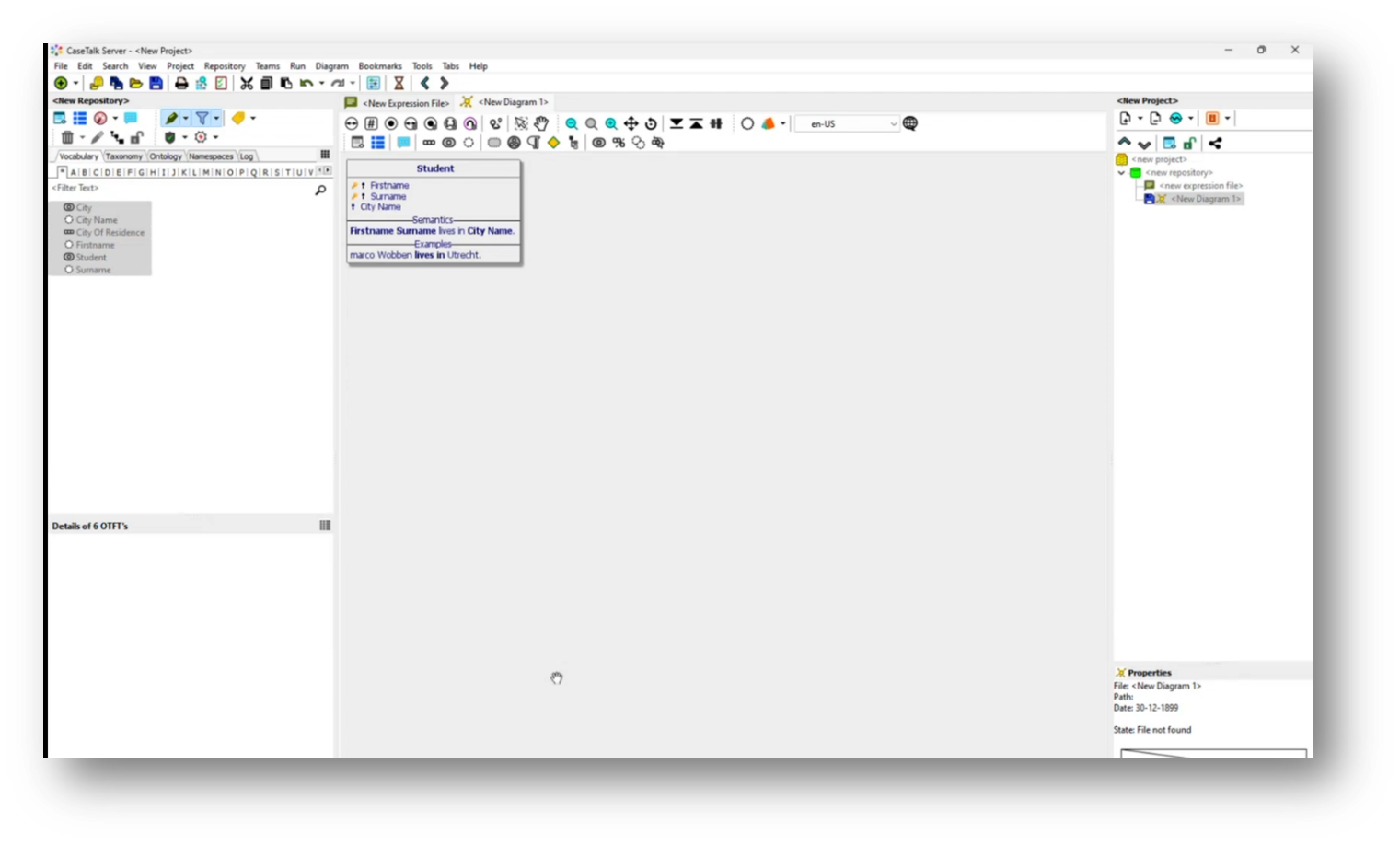Toggle the speech bubble icon in diagram toolbar
The height and width of the screenshot is (845, 1400).
(403, 143)
